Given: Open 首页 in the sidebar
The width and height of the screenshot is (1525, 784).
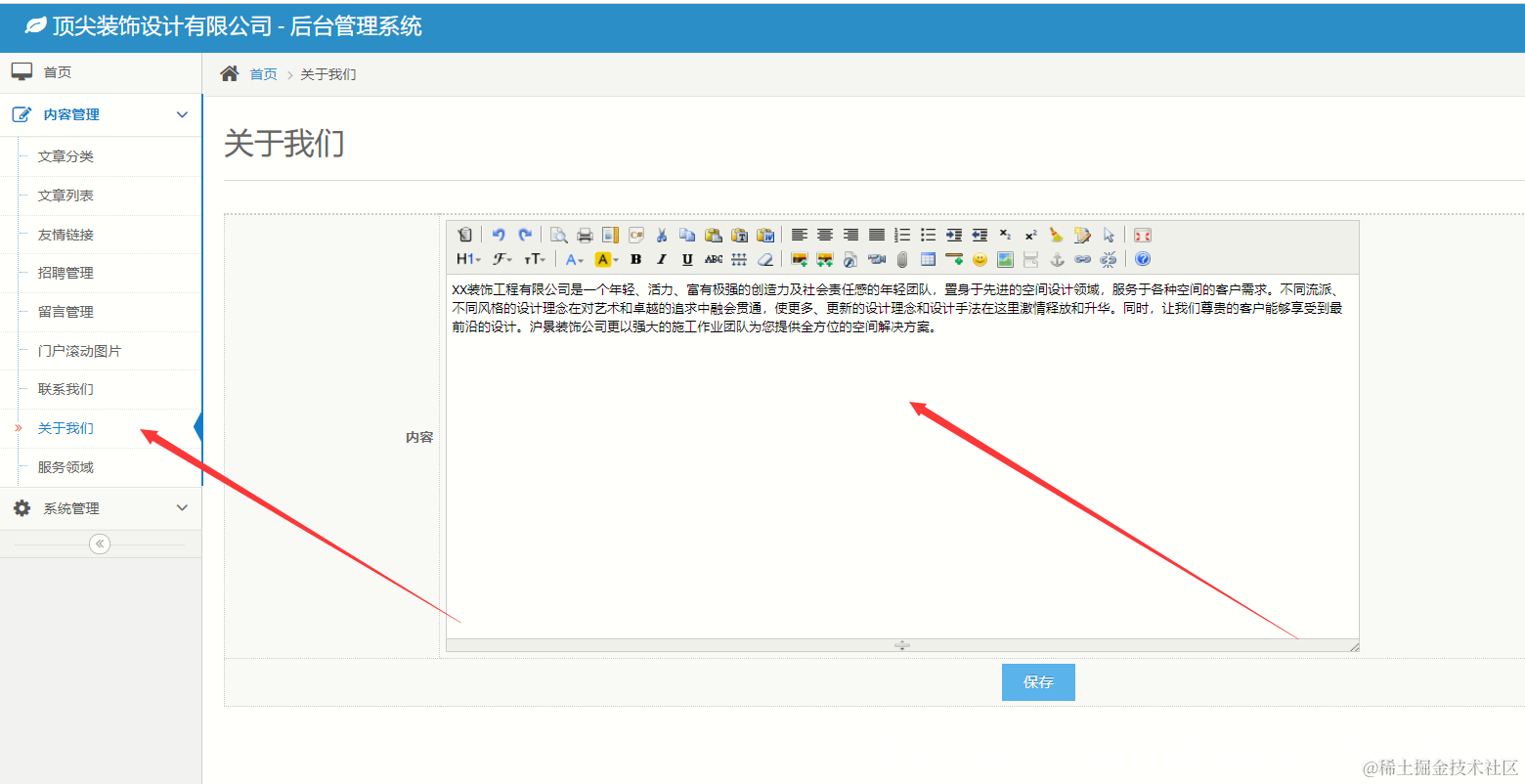Looking at the screenshot, I should 101,72.
